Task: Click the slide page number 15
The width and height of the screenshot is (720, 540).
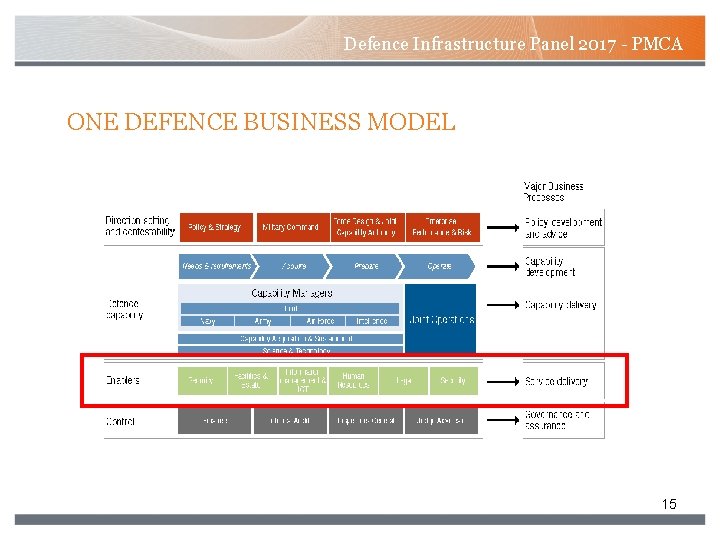Action: coord(669,504)
